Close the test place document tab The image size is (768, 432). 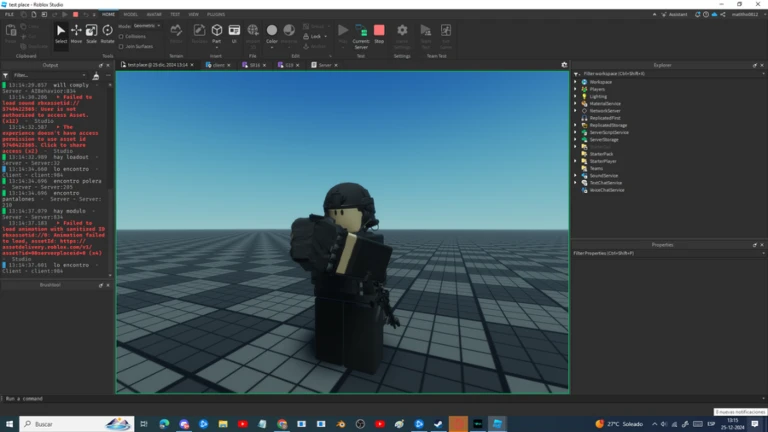coord(192,65)
